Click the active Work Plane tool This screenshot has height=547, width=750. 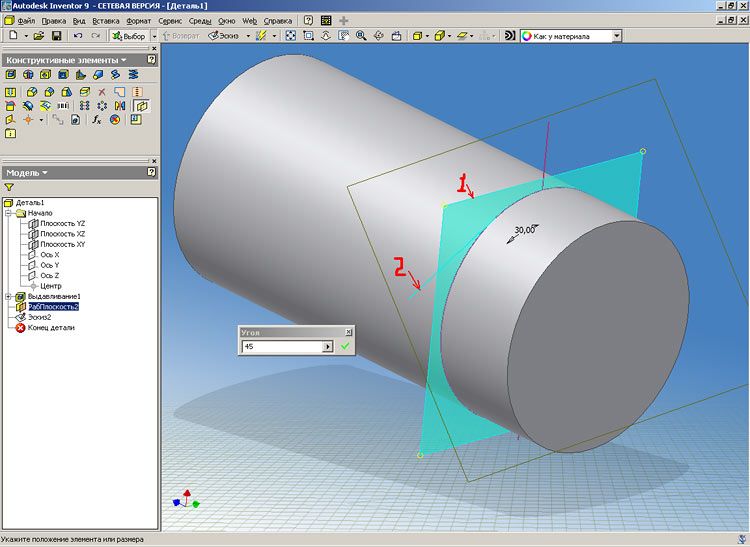pos(141,106)
